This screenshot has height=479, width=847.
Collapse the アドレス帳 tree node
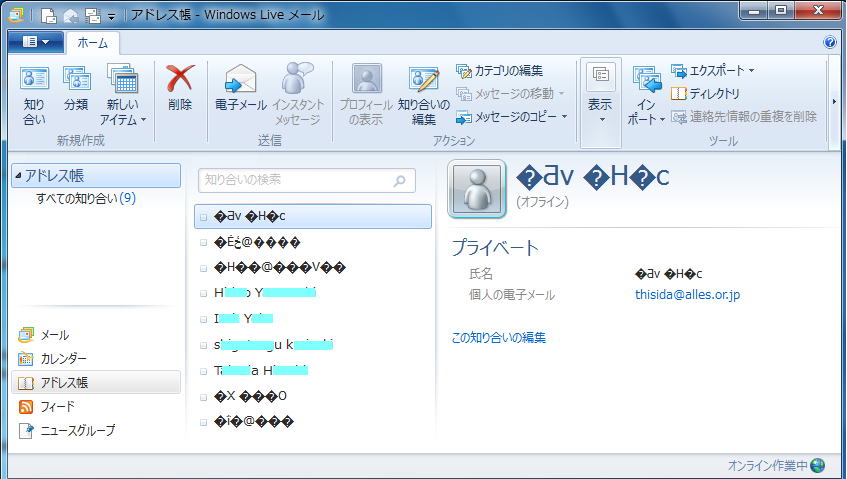coord(18,176)
